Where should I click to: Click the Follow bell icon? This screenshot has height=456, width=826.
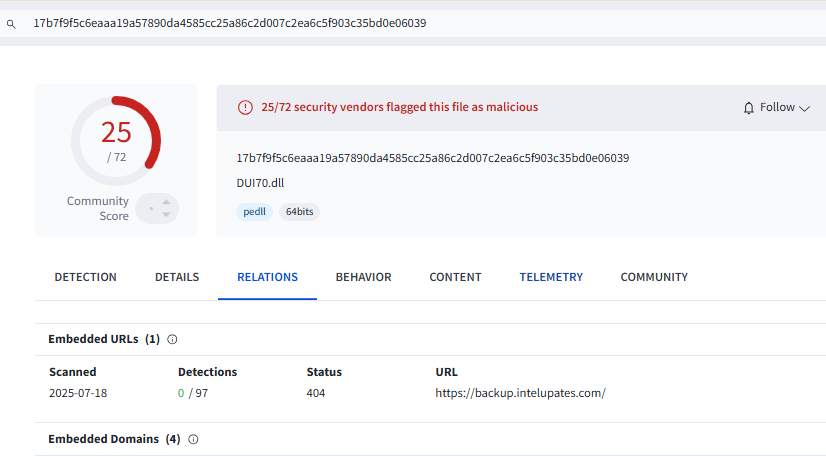click(749, 108)
